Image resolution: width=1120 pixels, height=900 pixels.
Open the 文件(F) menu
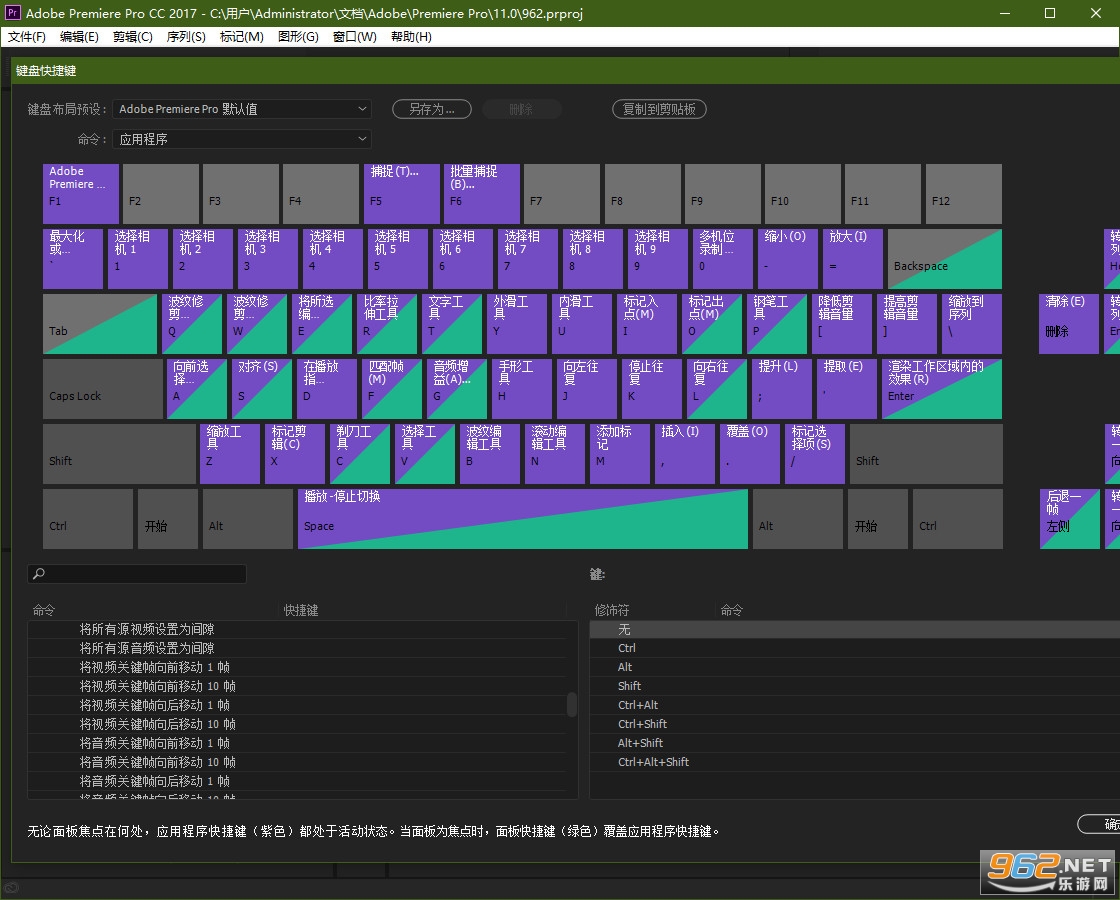[x=26, y=36]
